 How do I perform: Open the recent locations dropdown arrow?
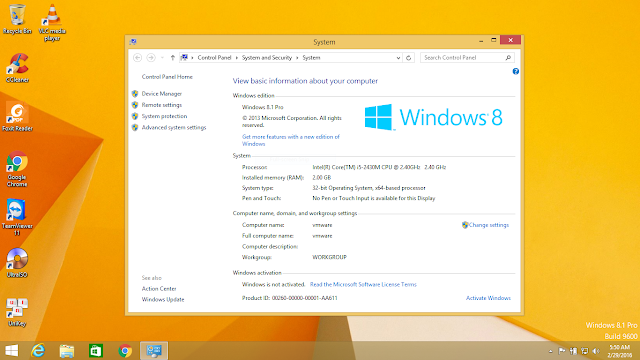point(162,58)
